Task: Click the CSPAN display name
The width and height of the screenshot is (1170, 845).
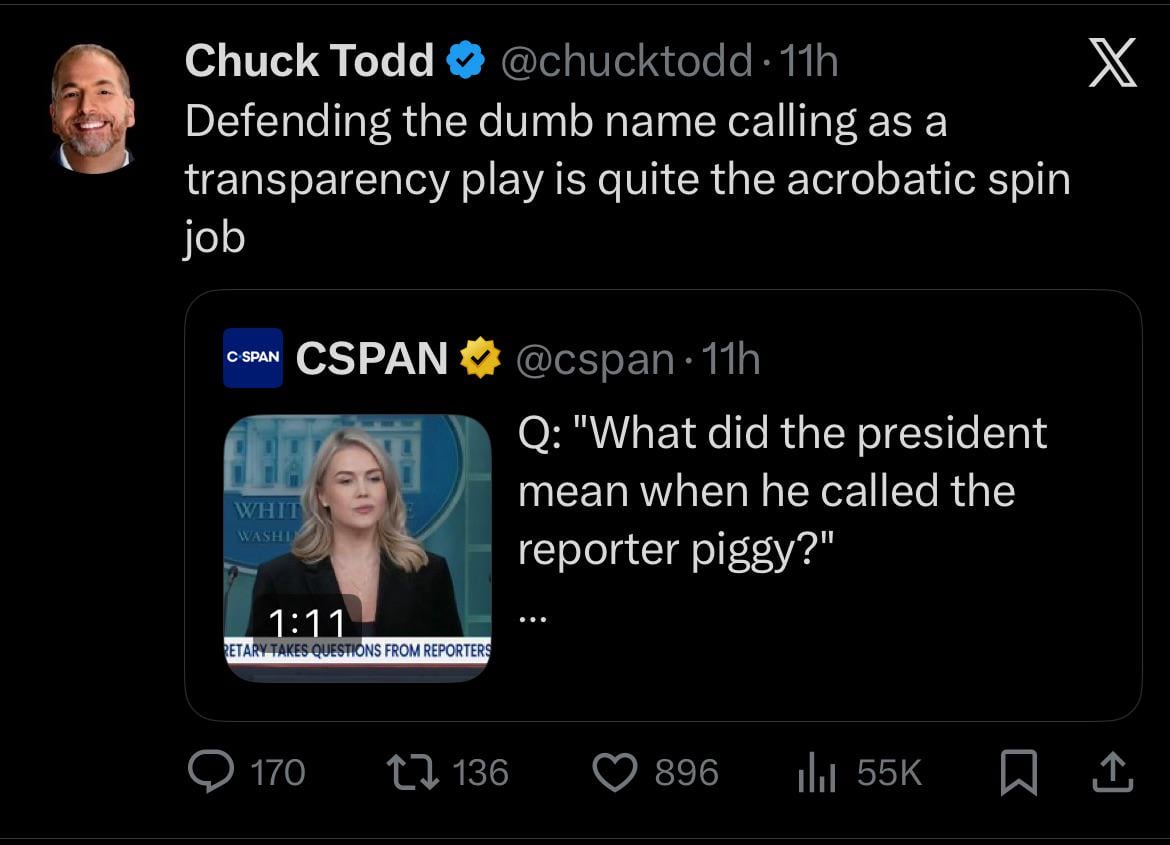Action: tap(372, 358)
